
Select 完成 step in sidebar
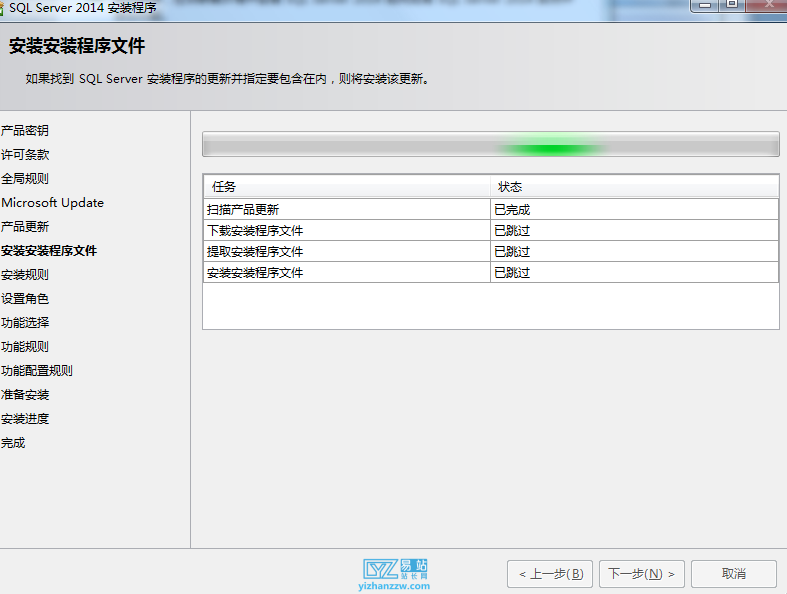[13, 443]
